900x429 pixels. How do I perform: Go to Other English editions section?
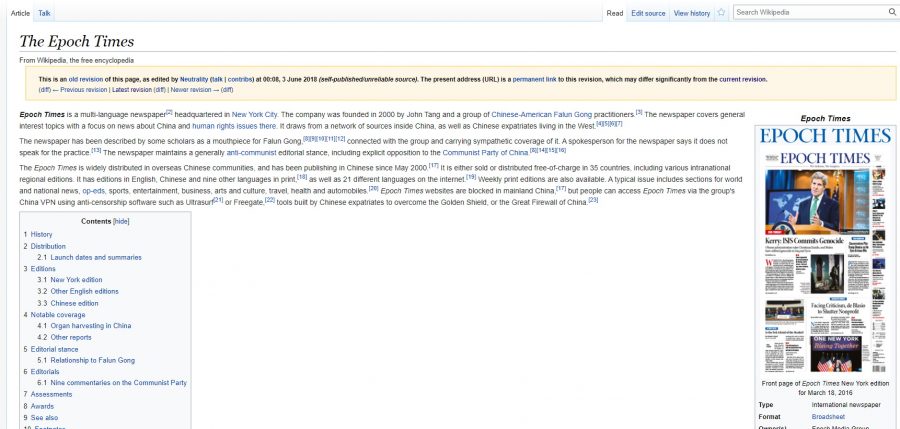[x=84, y=292]
